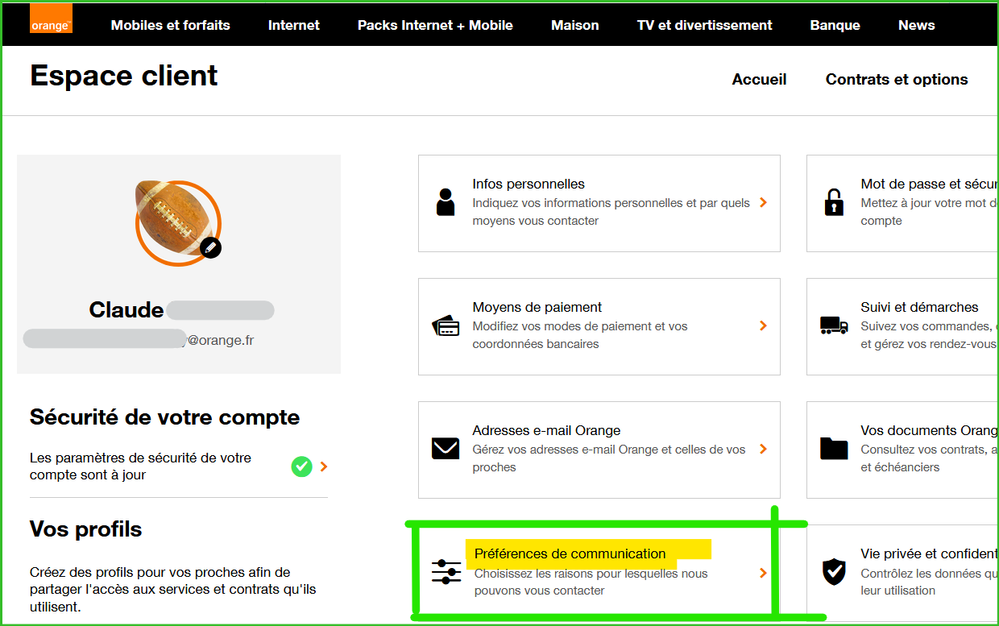
Task: Open Adresses e-mail Orange via its chevron
Action: click(x=763, y=449)
